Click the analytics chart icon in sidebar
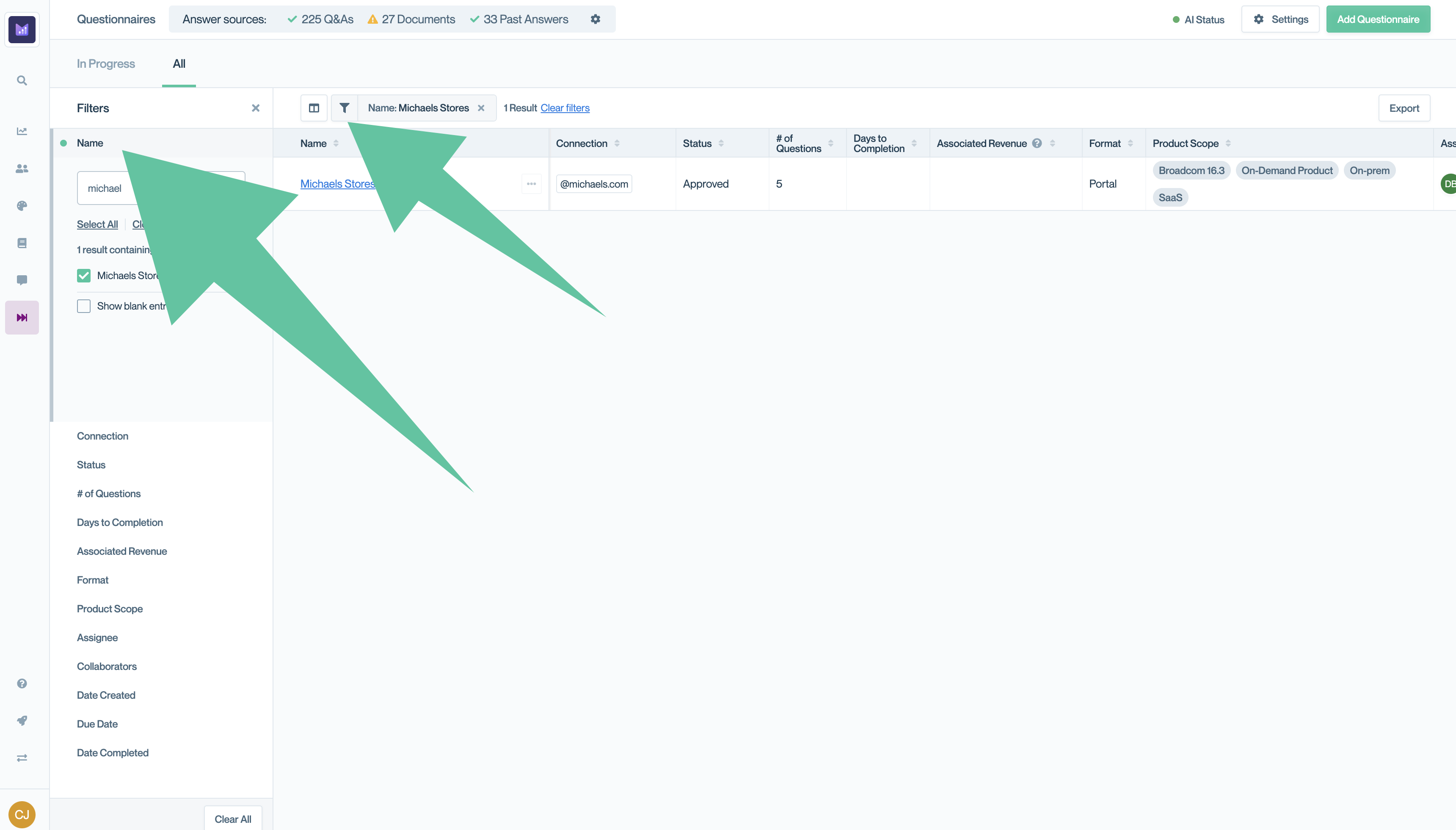This screenshot has width=1456, height=830. [x=22, y=131]
